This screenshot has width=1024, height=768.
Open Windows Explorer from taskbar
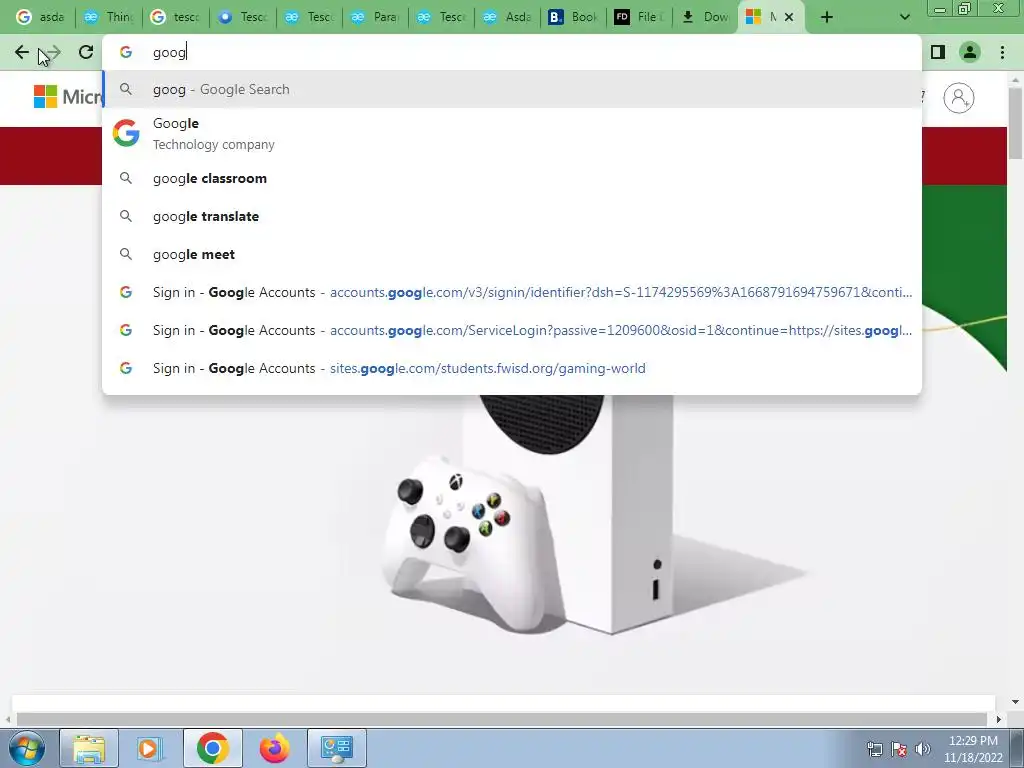click(89, 748)
